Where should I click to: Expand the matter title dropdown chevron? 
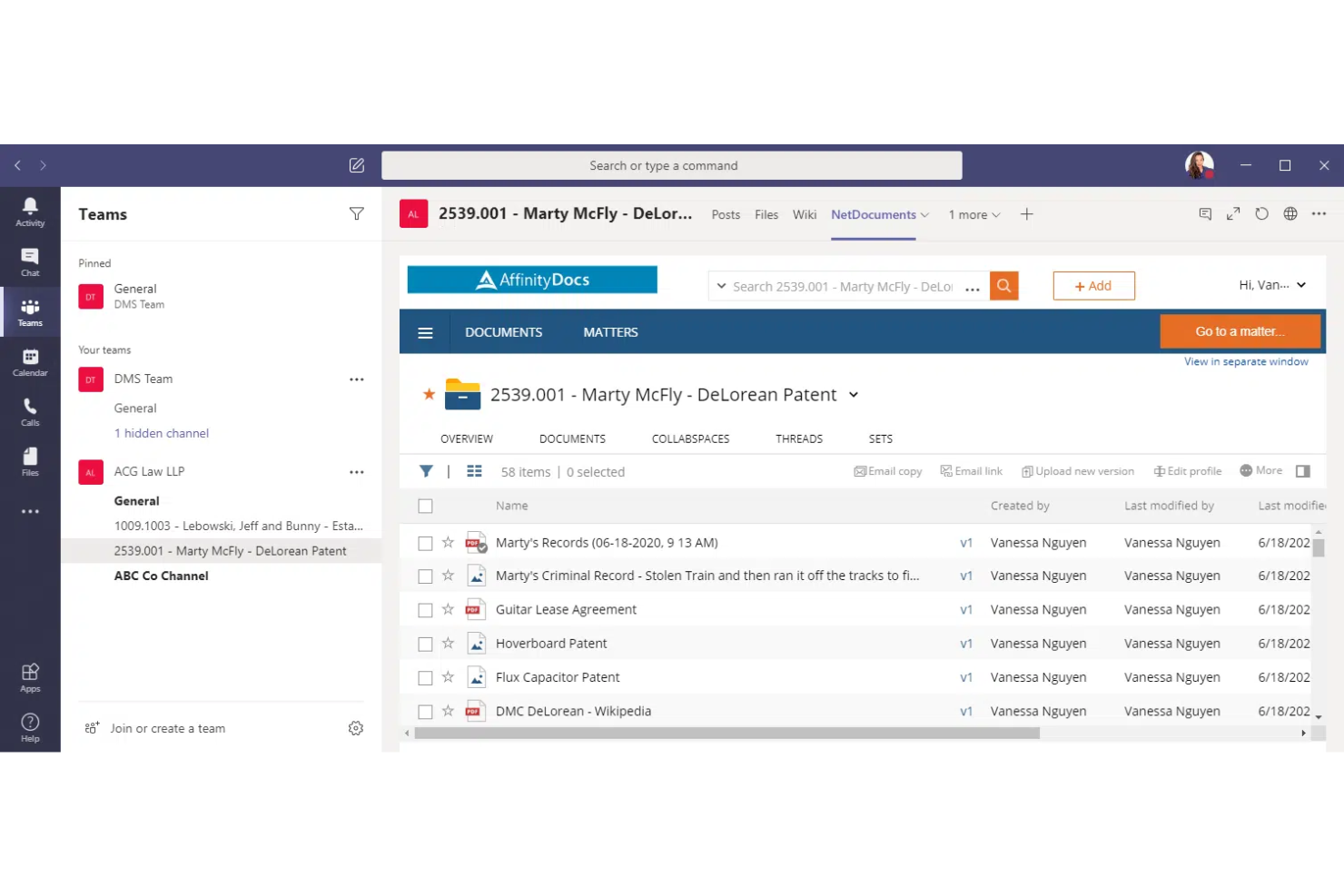point(854,395)
